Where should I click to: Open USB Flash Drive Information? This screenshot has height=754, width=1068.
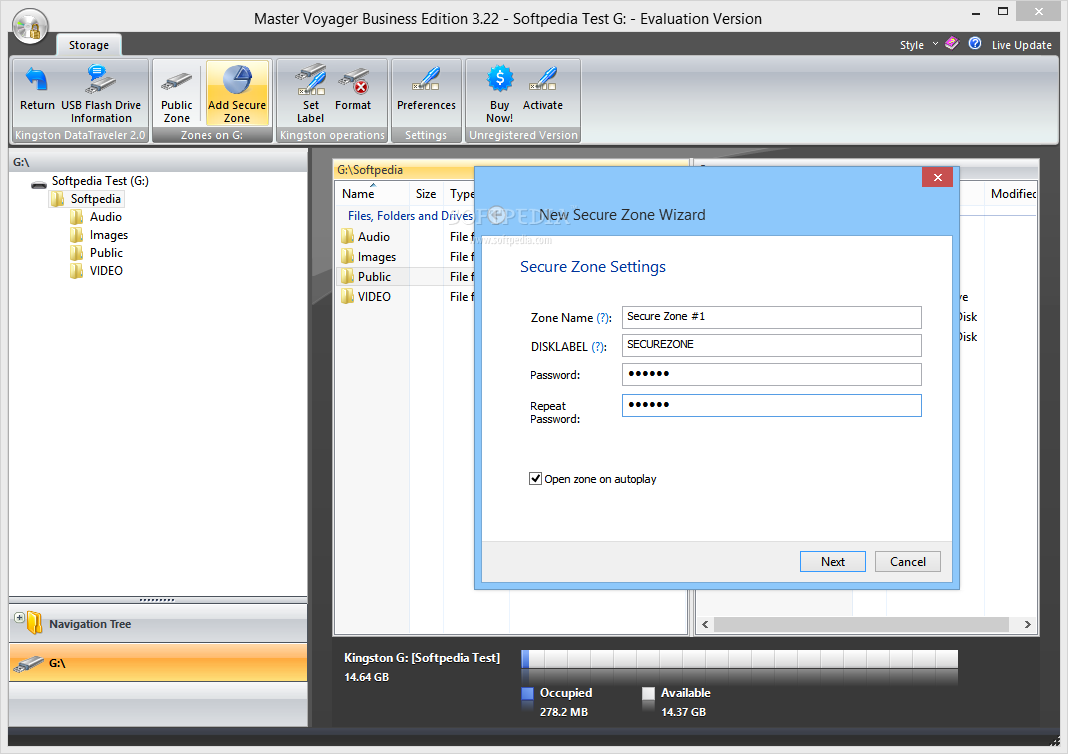101,94
